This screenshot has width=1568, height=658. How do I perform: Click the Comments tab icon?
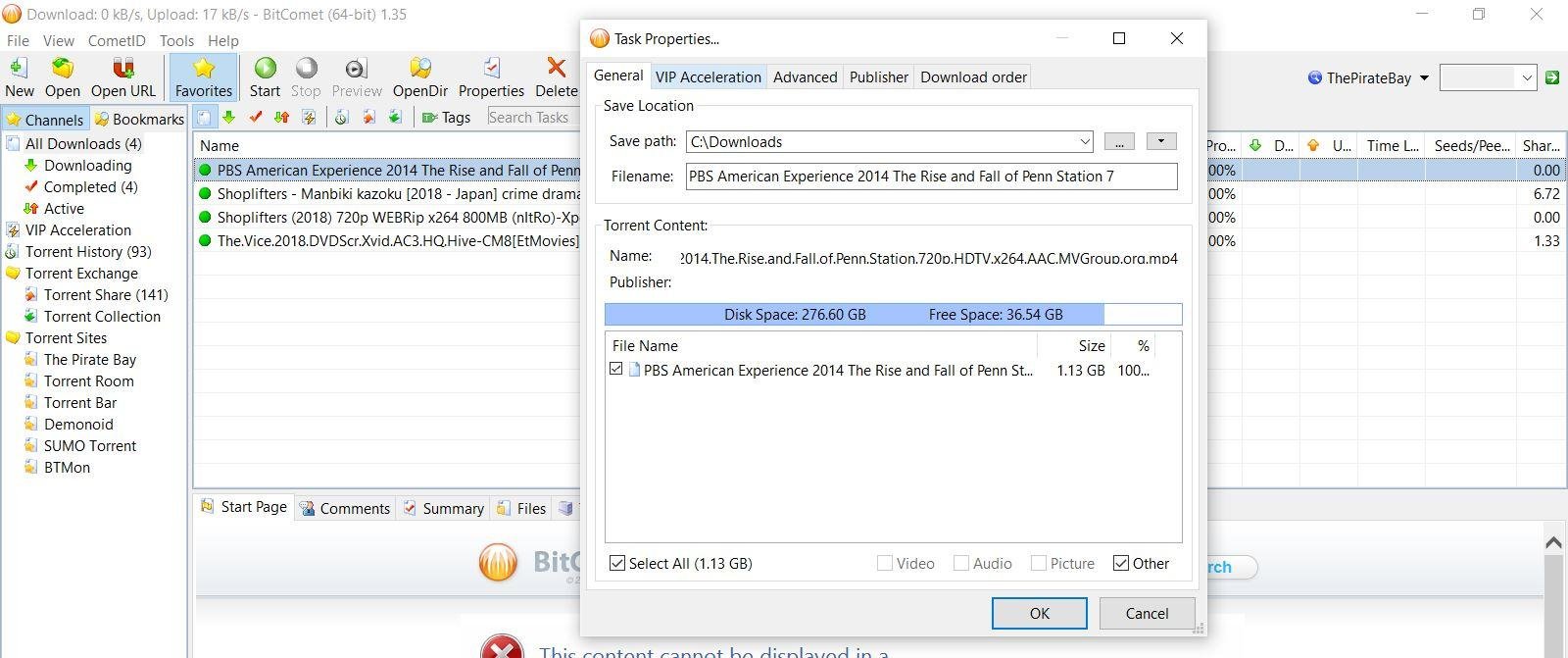tap(308, 508)
